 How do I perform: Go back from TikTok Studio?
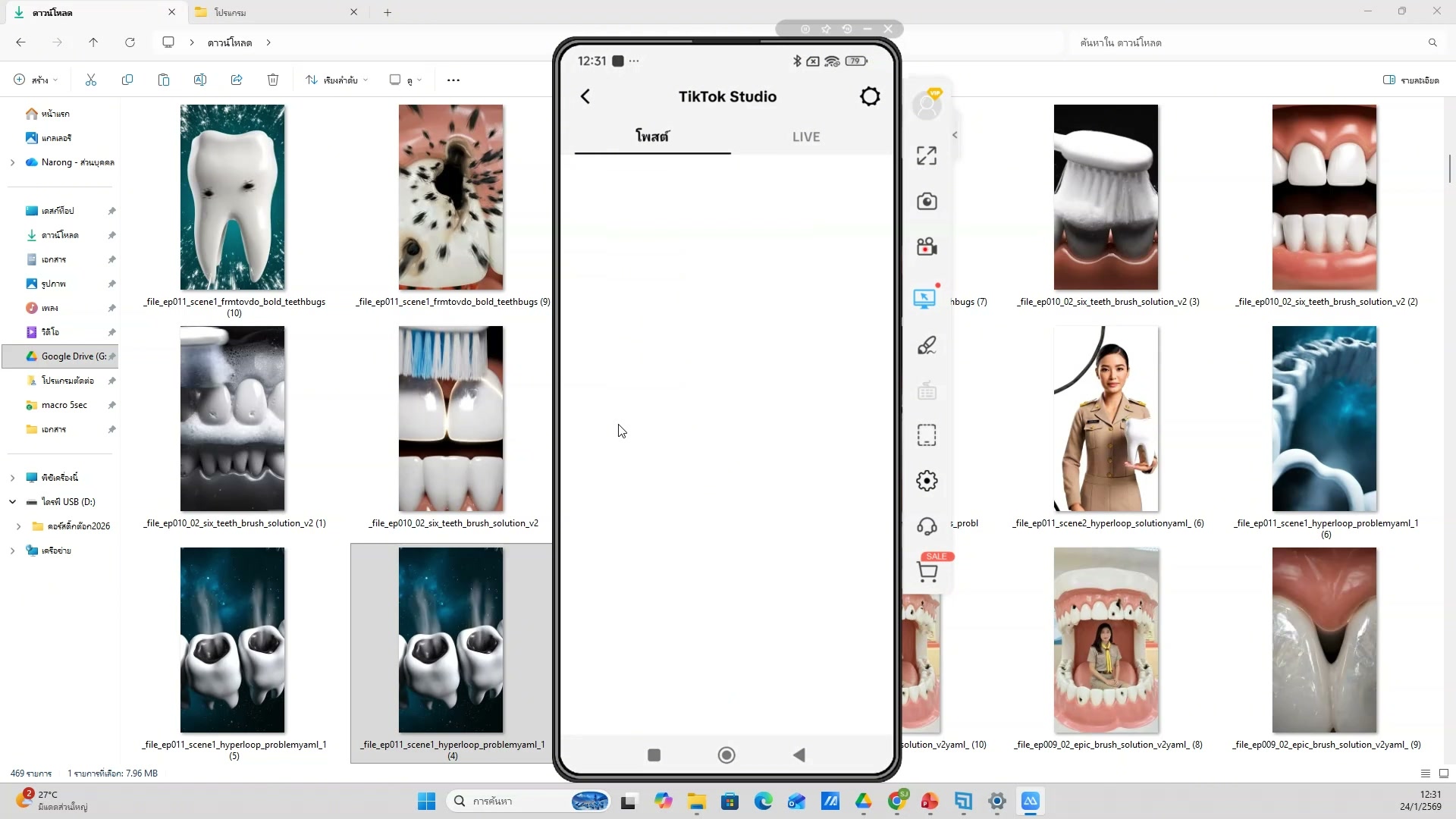pos(585,96)
